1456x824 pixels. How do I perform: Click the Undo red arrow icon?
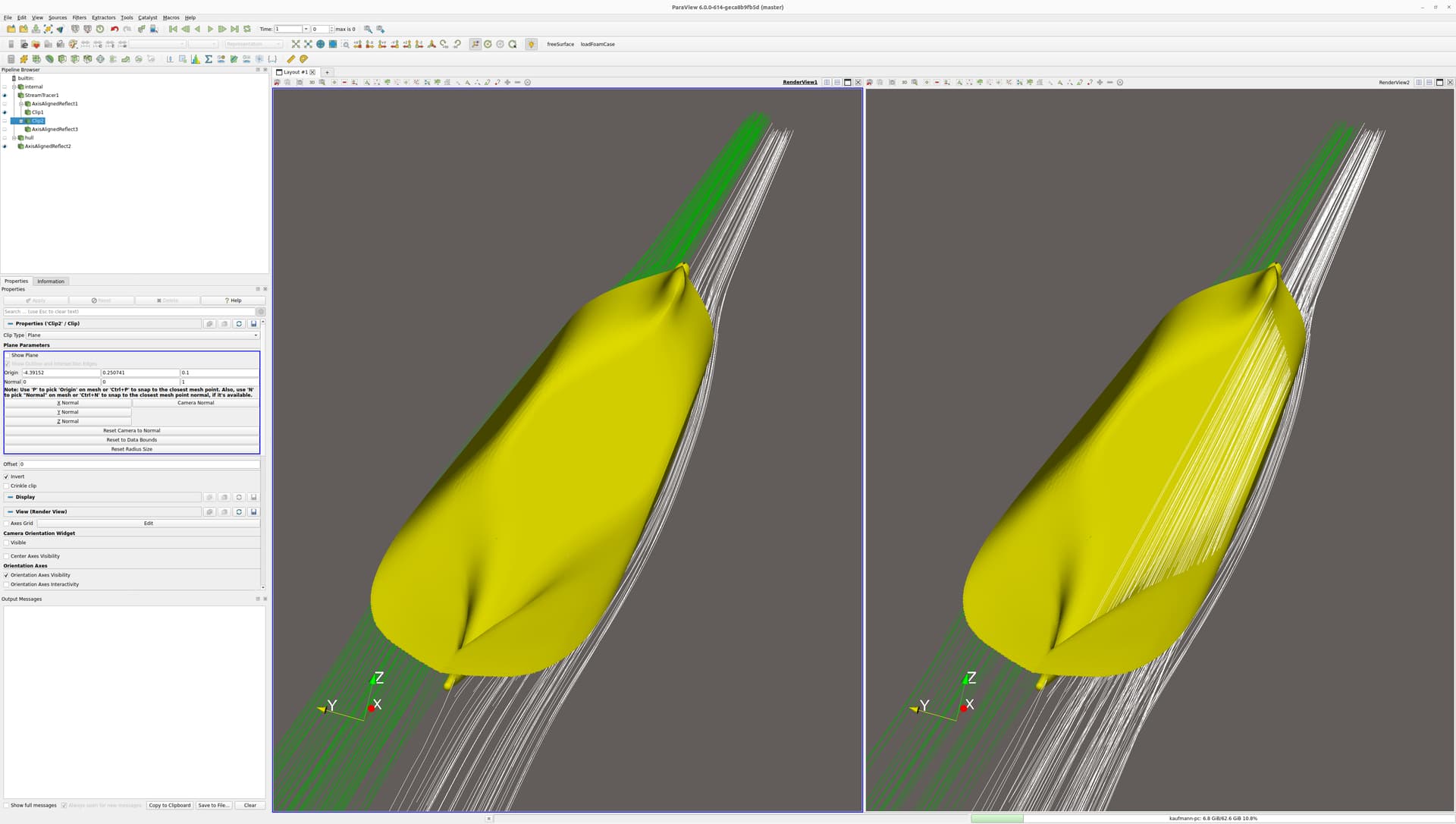click(115, 29)
